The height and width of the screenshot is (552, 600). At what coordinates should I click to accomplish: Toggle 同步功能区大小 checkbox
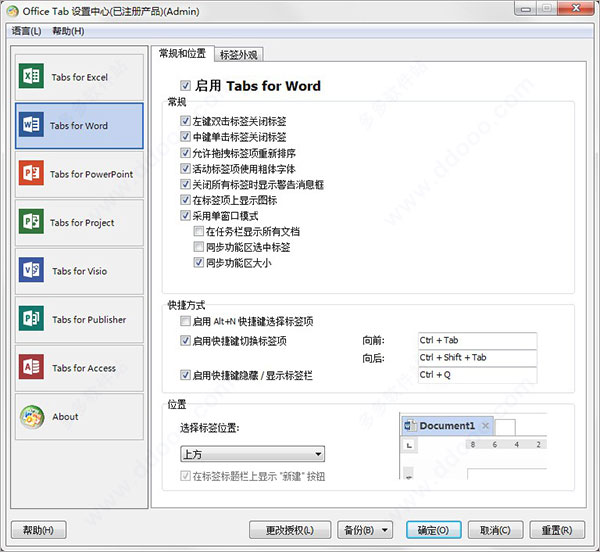click(x=199, y=262)
